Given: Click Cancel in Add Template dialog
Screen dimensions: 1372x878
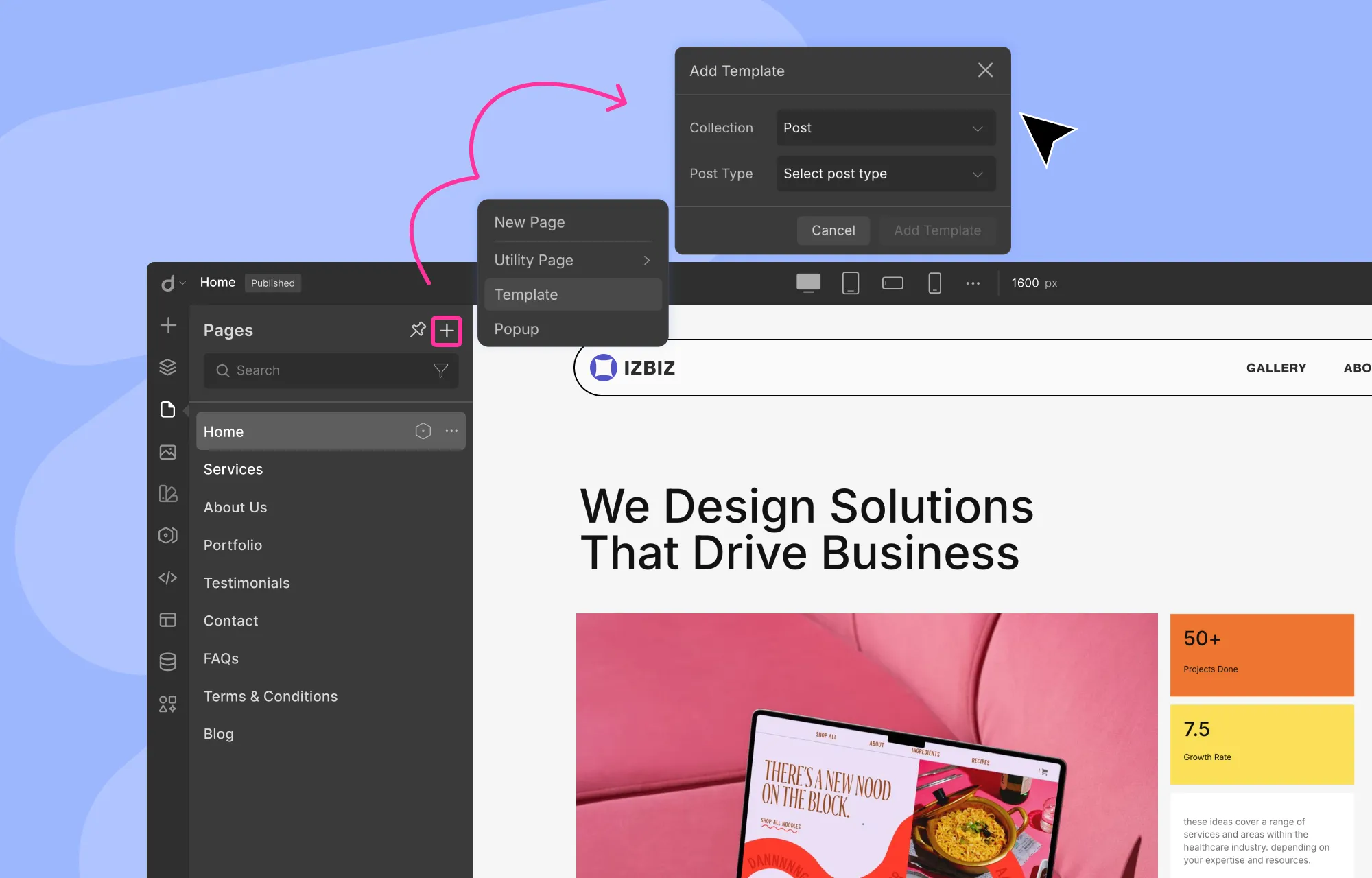Looking at the screenshot, I should pos(833,230).
